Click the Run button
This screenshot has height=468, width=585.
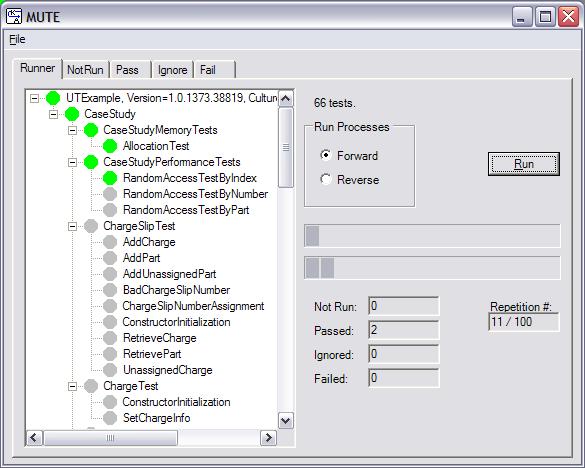(x=524, y=164)
